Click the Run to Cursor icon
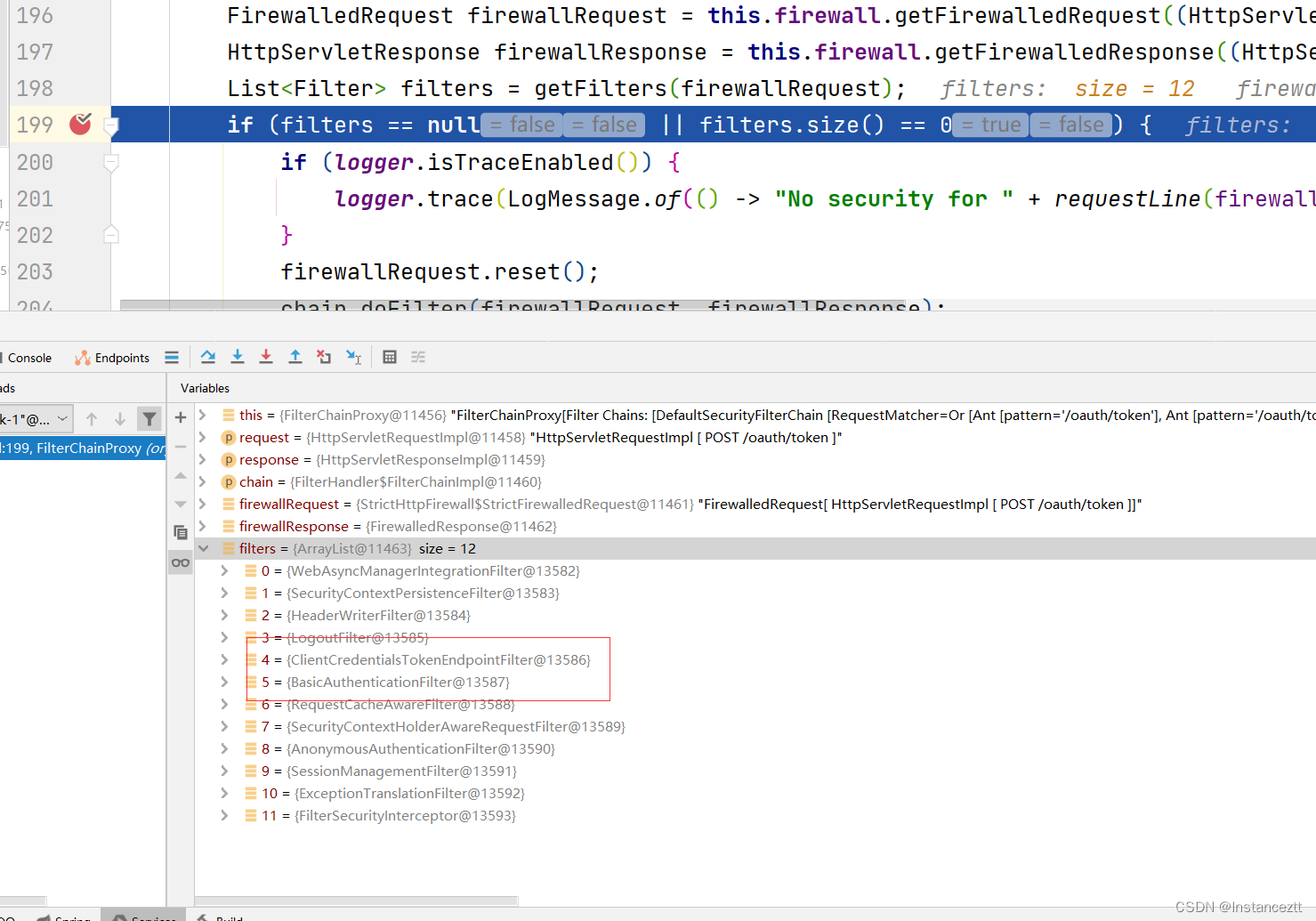Viewport: 1316px width, 921px height. click(353, 357)
